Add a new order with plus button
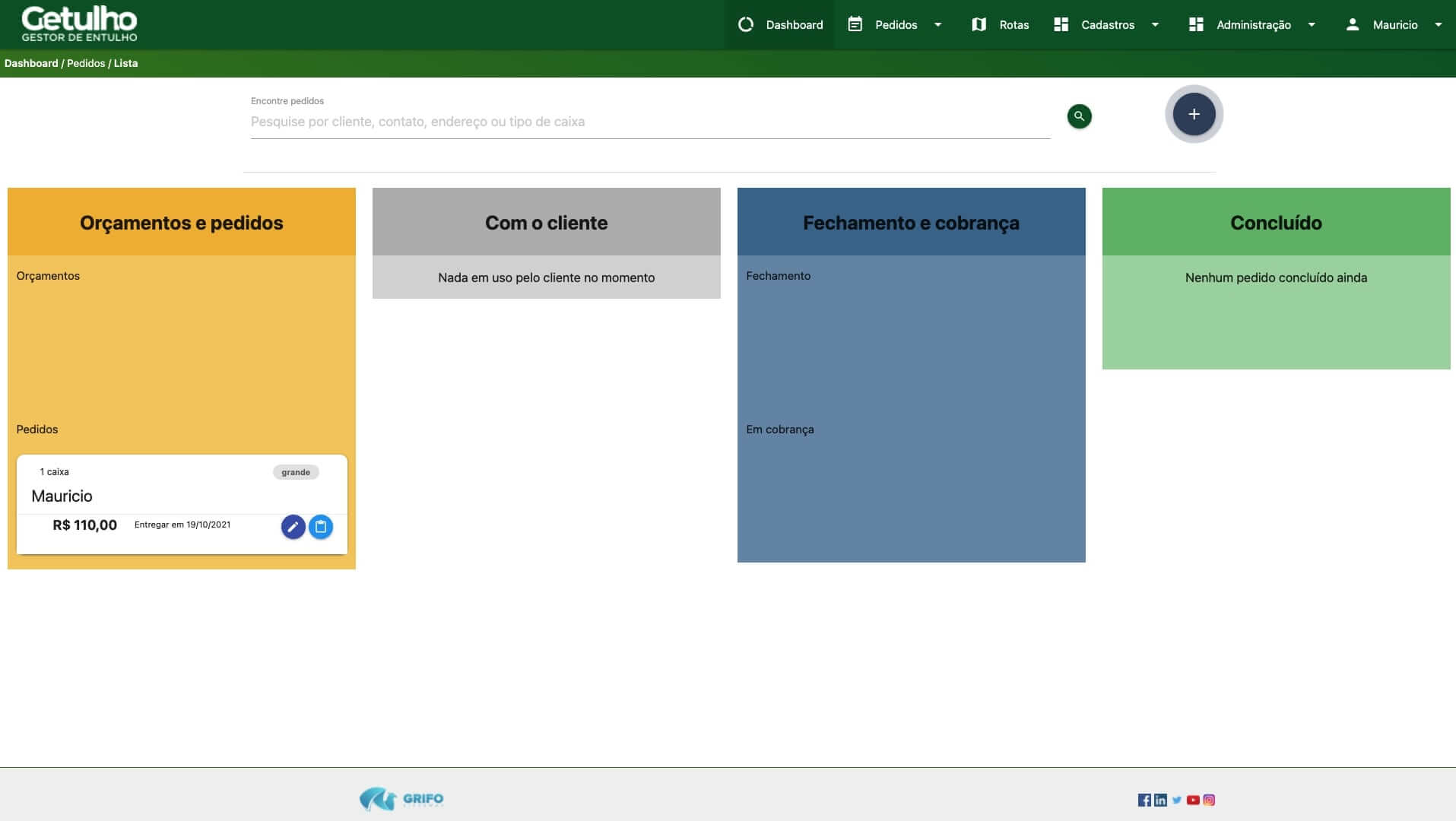 pos(1194,114)
